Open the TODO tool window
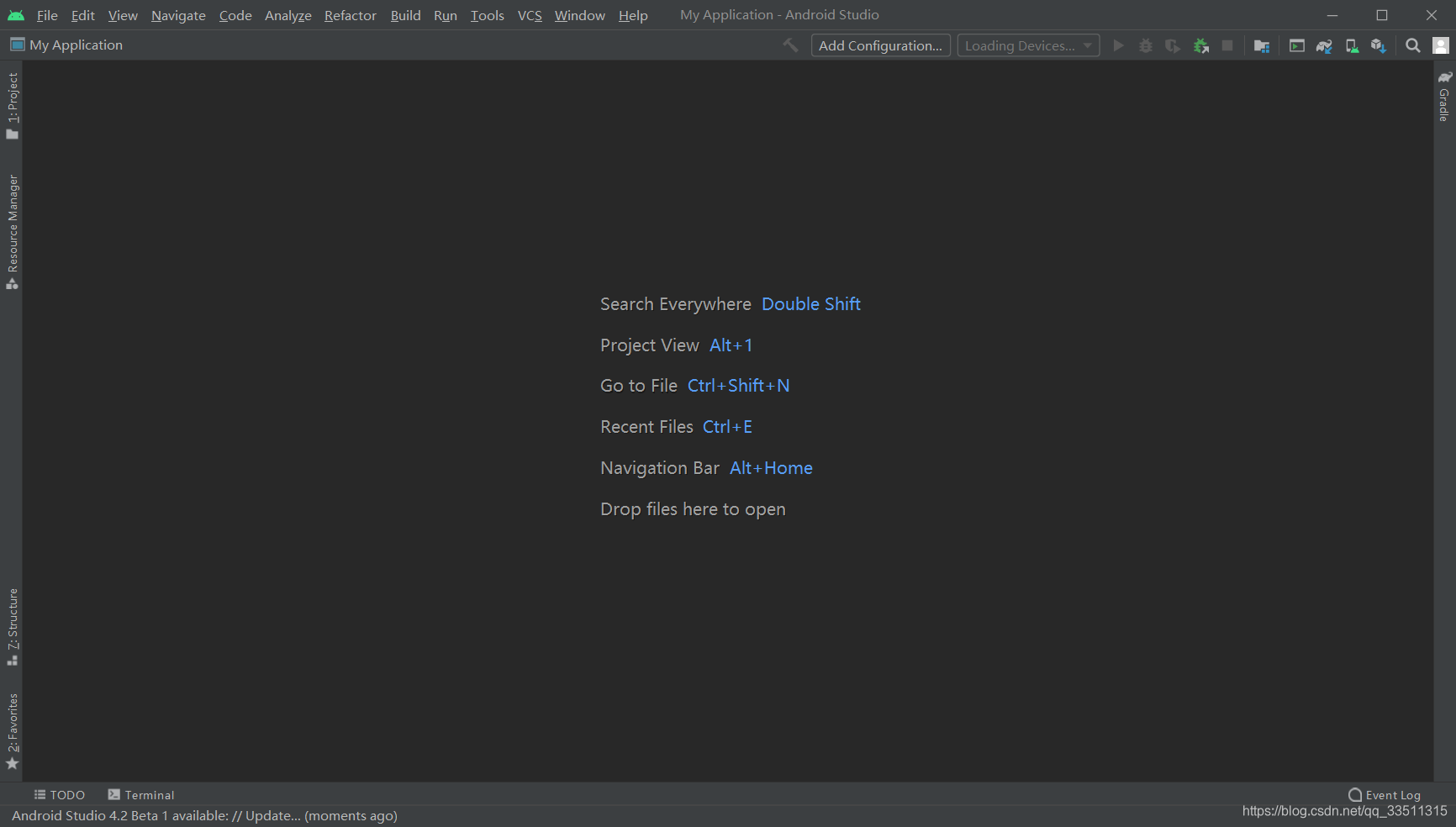The width and height of the screenshot is (1456, 827). pyautogui.click(x=59, y=795)
